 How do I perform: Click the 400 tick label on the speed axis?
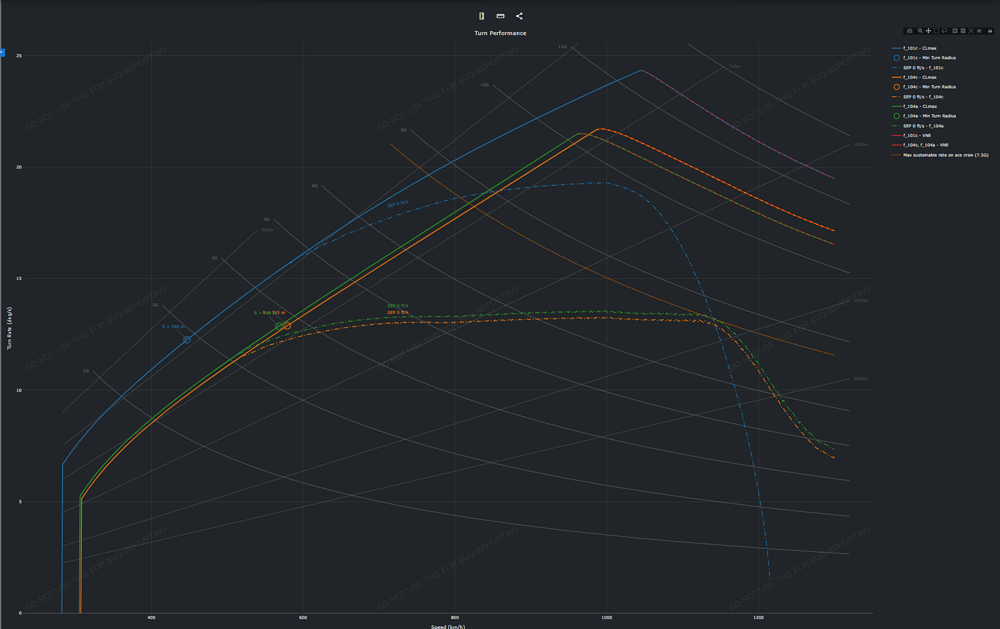pyautogui.click(x=151, y=618)
